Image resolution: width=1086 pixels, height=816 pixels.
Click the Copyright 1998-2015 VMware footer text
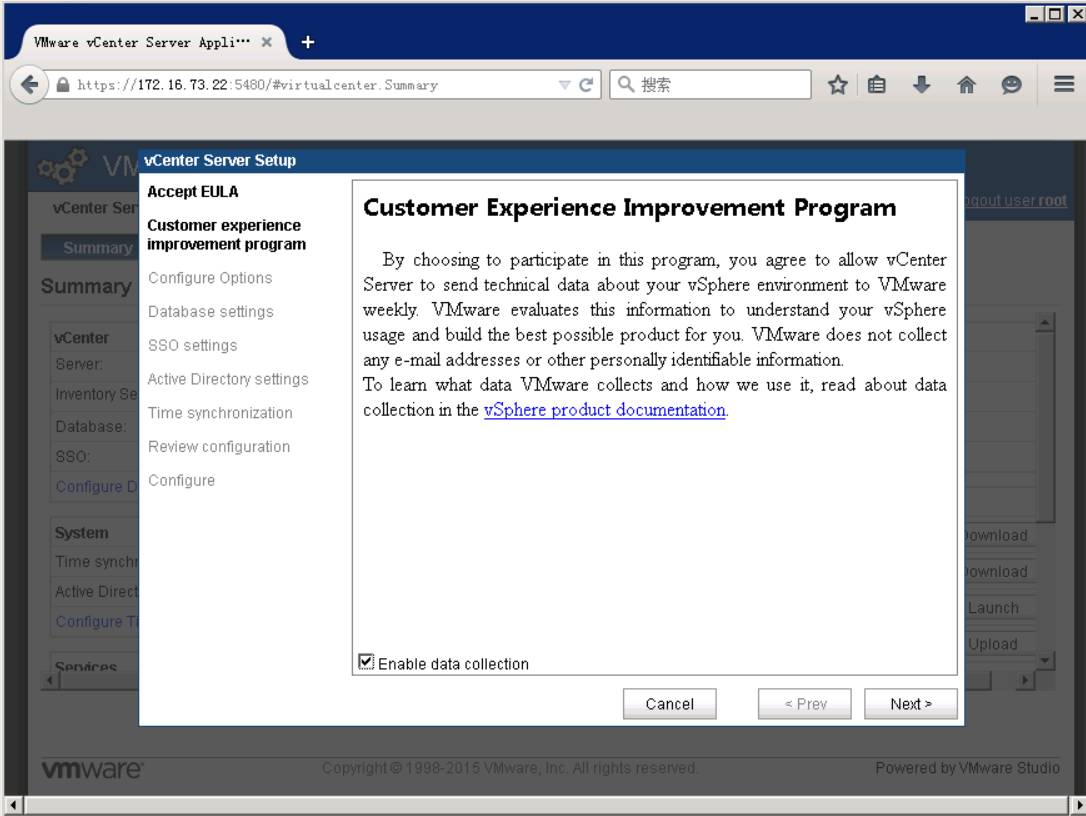509,768
